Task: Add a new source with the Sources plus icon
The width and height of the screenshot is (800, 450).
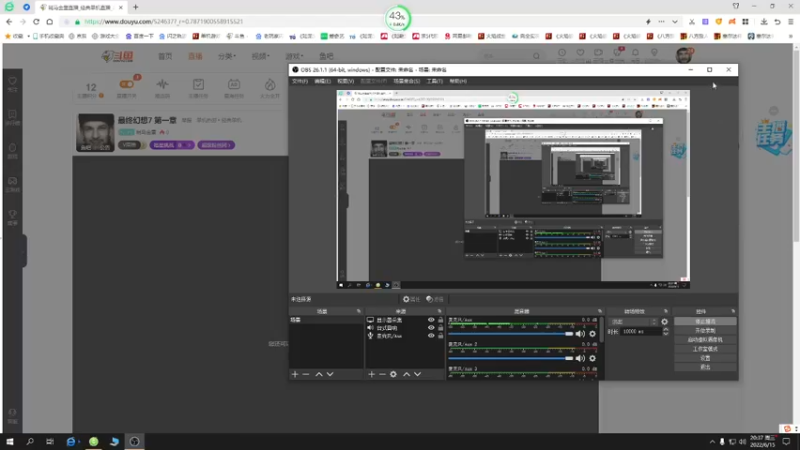Action: pyautogui.click(x=371, y=374)
